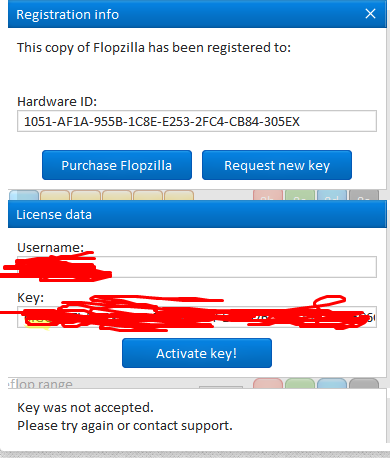Click into the Username input field
Image resolution: width=390 pixels, height=458 pixels.
[197, 267]
